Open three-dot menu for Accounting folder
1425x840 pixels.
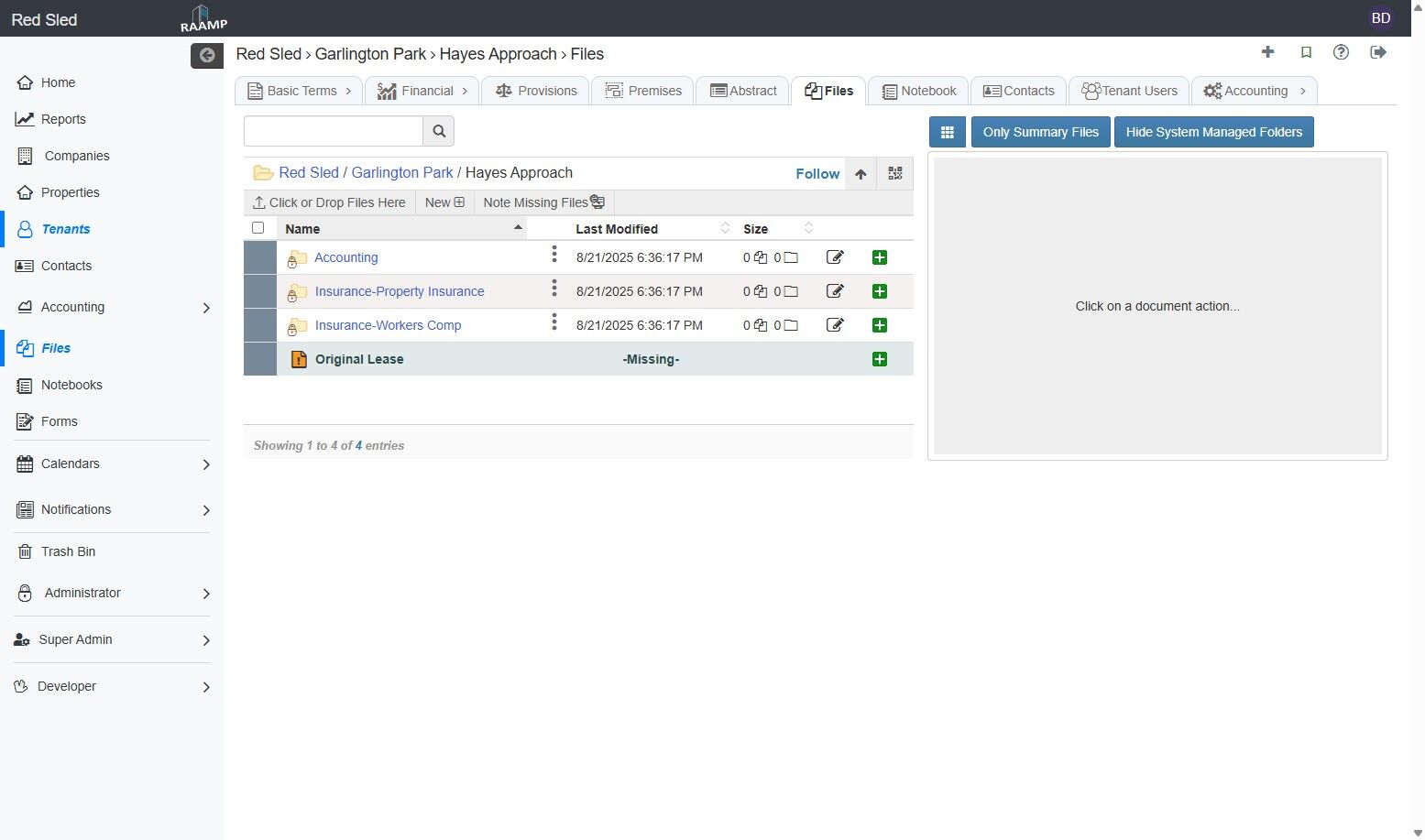click(x=554, y=255)
